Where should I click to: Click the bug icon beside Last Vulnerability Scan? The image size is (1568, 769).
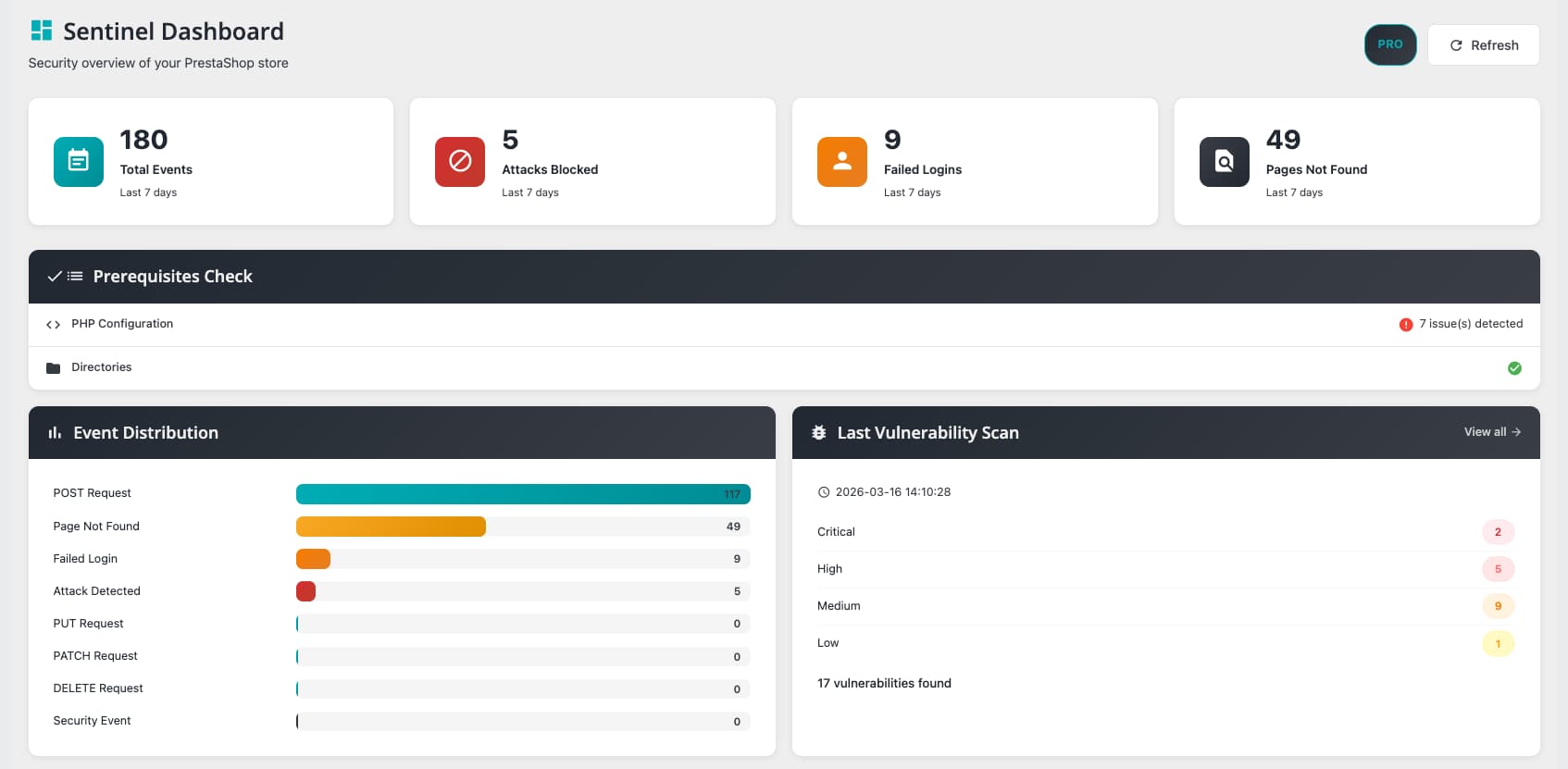(818, 433)
